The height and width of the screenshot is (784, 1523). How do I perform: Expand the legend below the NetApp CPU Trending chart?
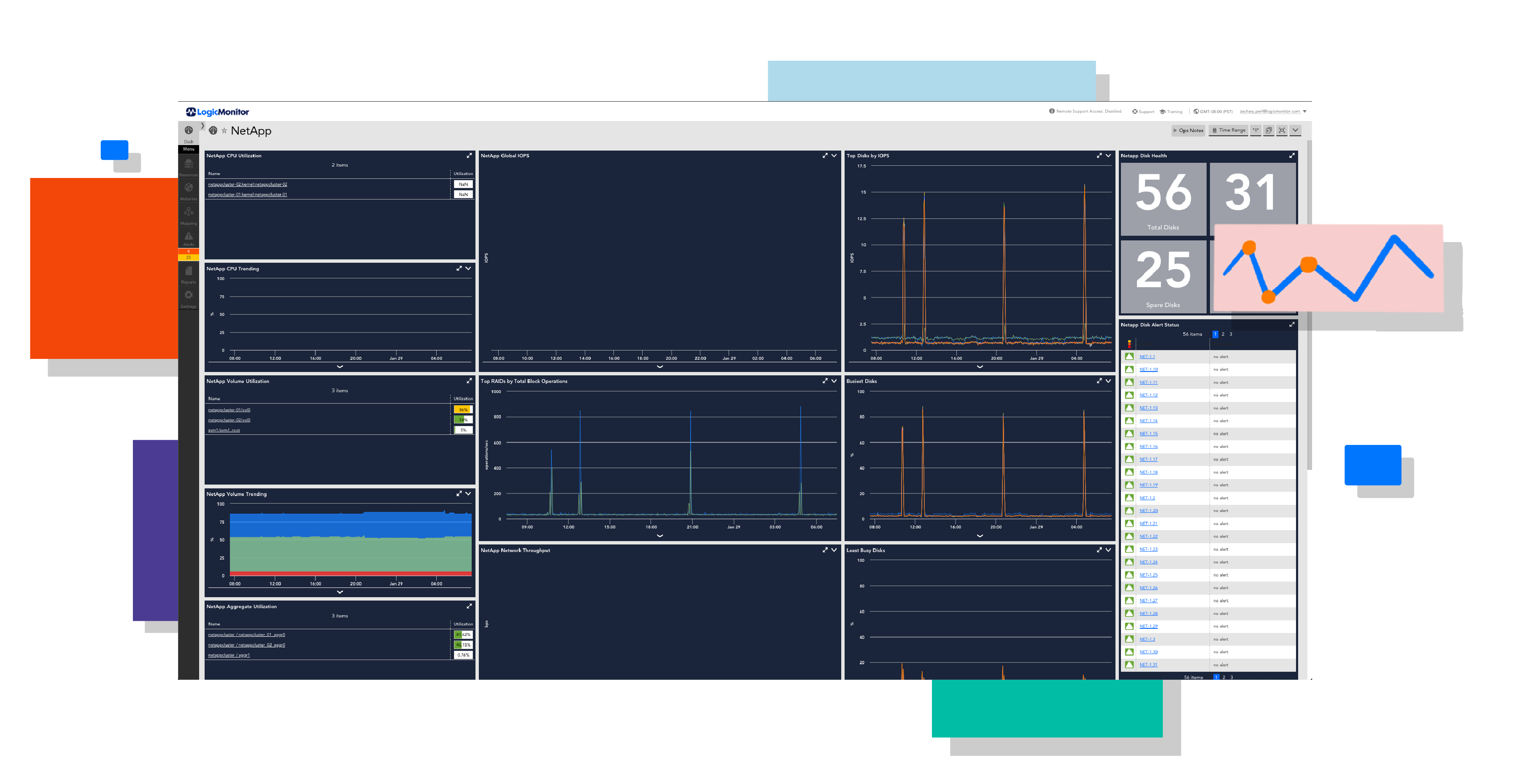[x=340, y=367]
